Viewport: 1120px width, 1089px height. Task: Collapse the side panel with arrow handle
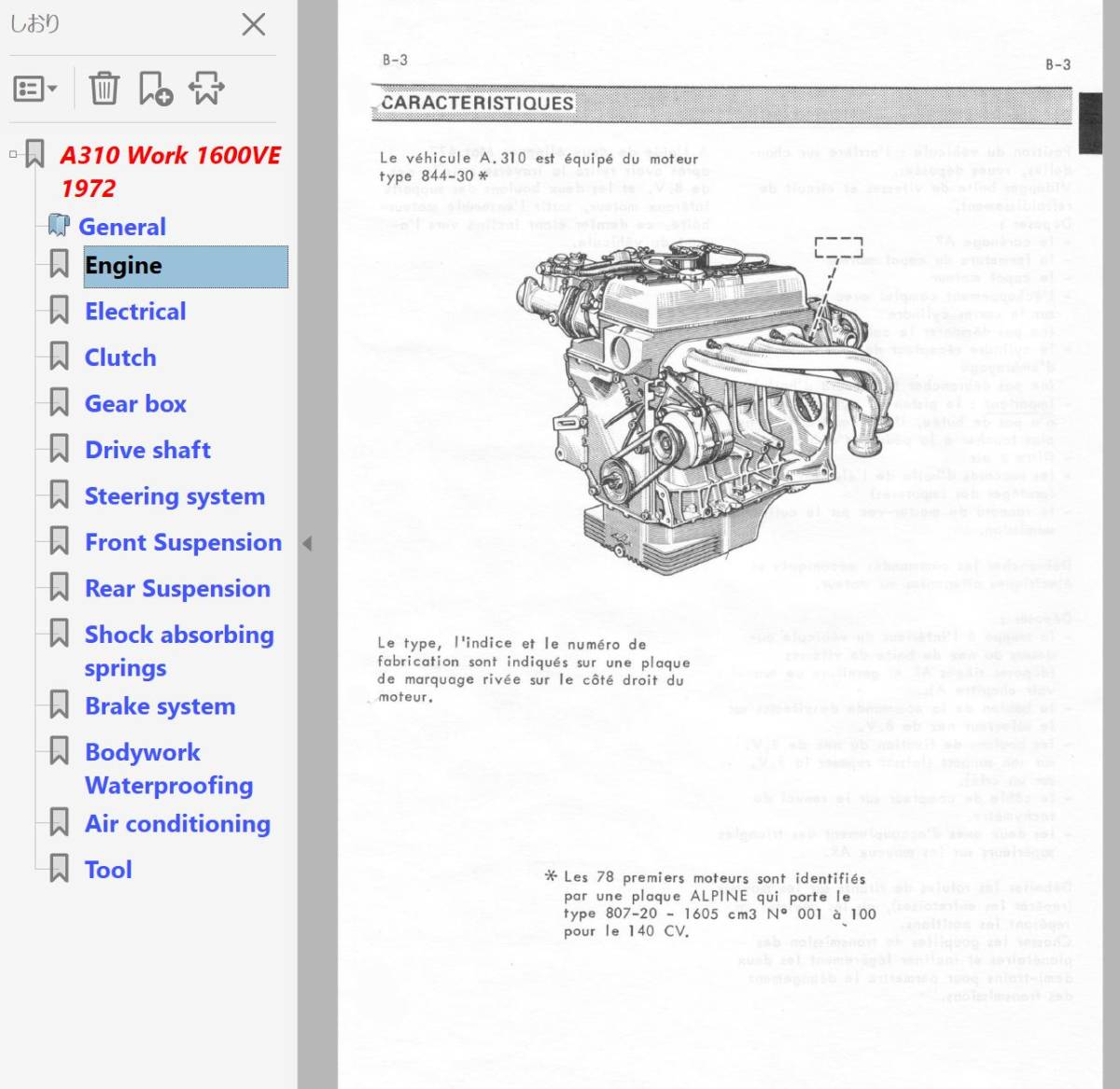point(307,543)
